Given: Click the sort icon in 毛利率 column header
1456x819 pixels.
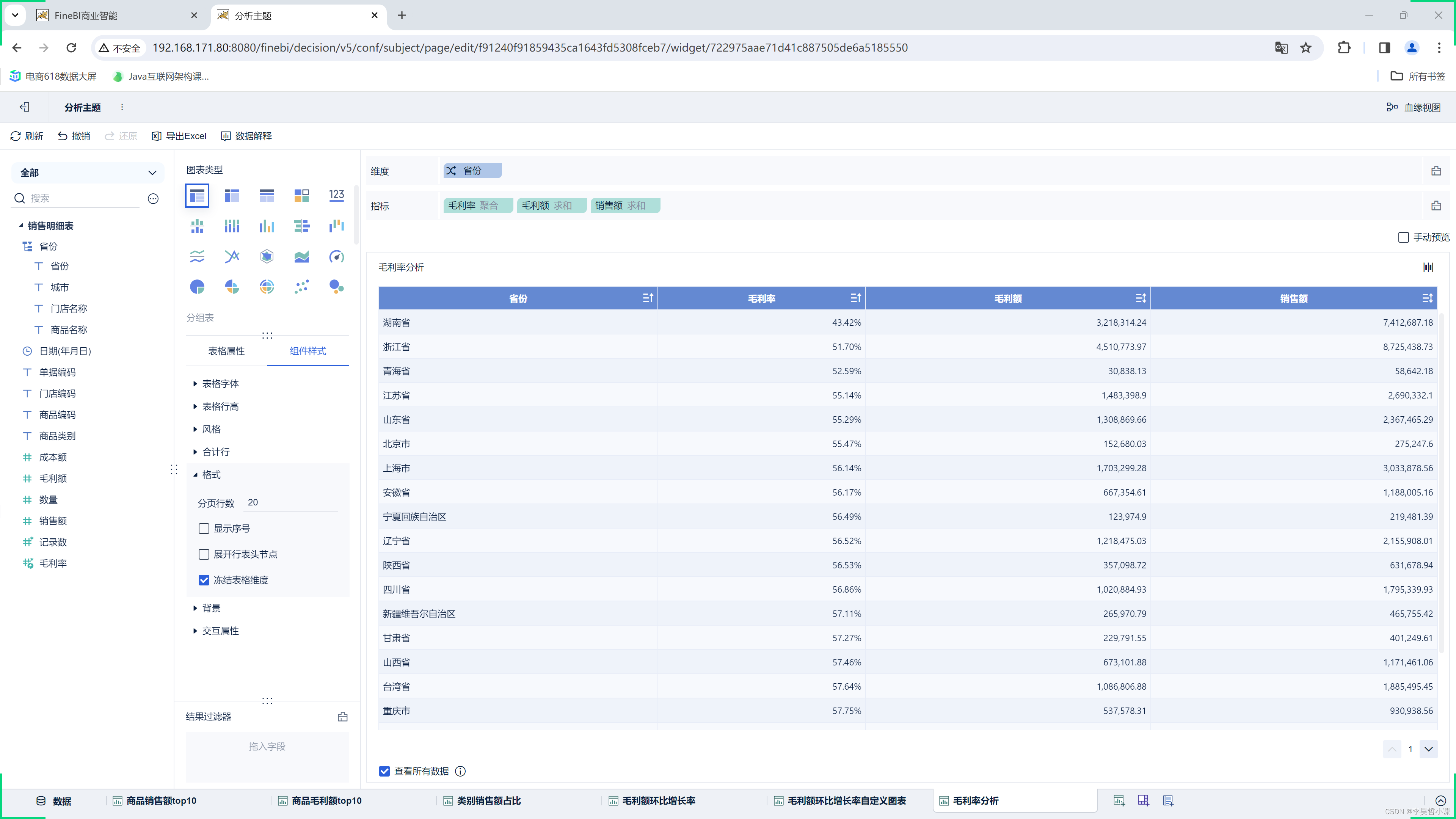Looking at the screenshot, I should point(855,298).
